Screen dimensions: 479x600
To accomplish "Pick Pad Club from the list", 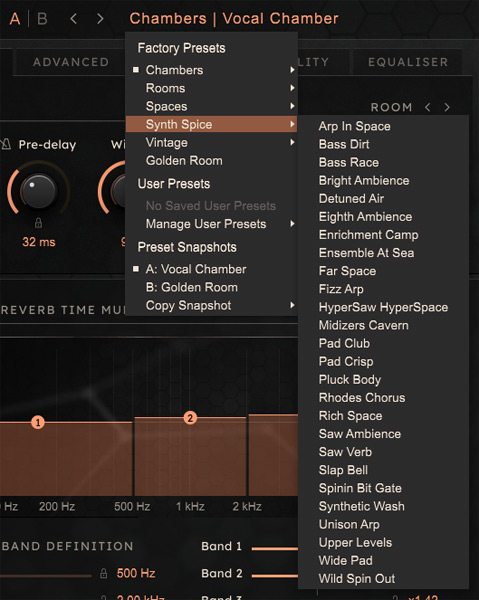I will click(383, 343).
